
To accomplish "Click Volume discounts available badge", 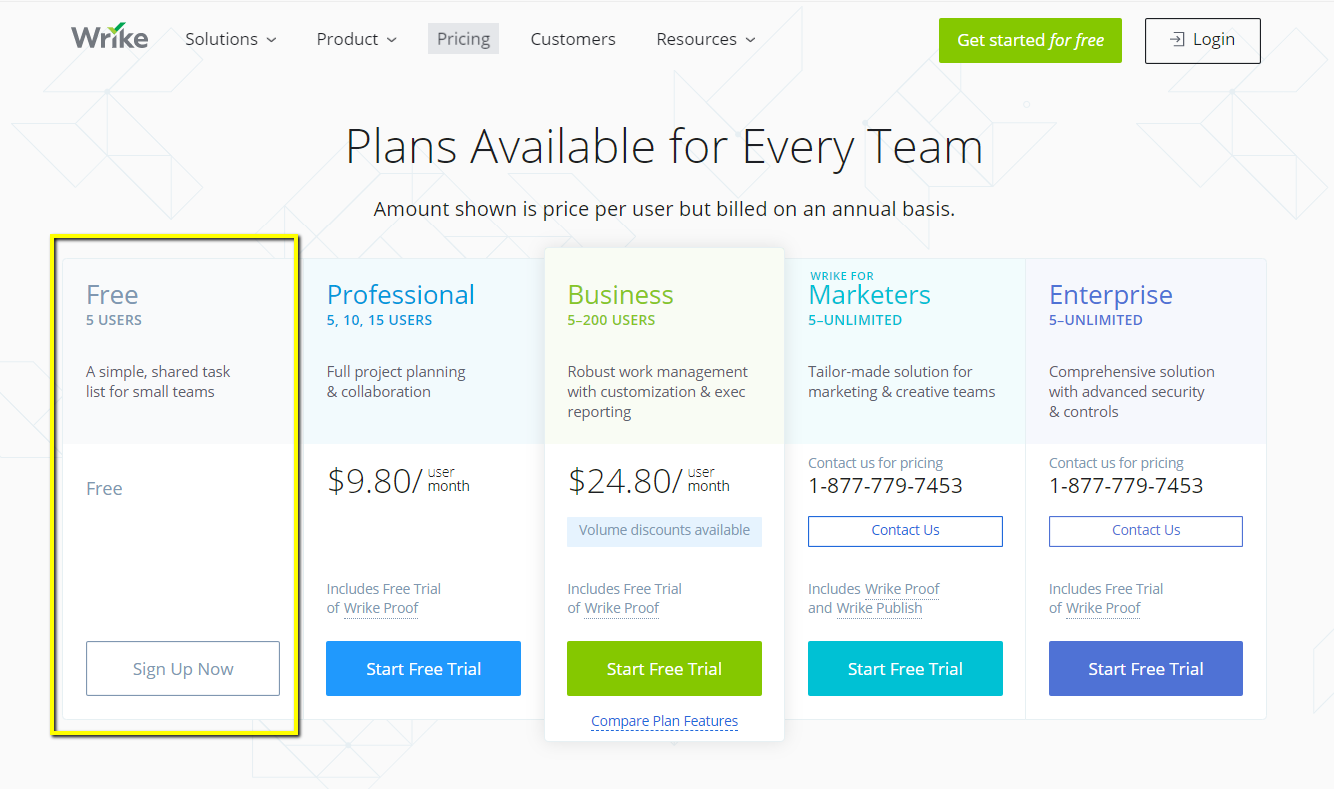I will click(664, 531).
